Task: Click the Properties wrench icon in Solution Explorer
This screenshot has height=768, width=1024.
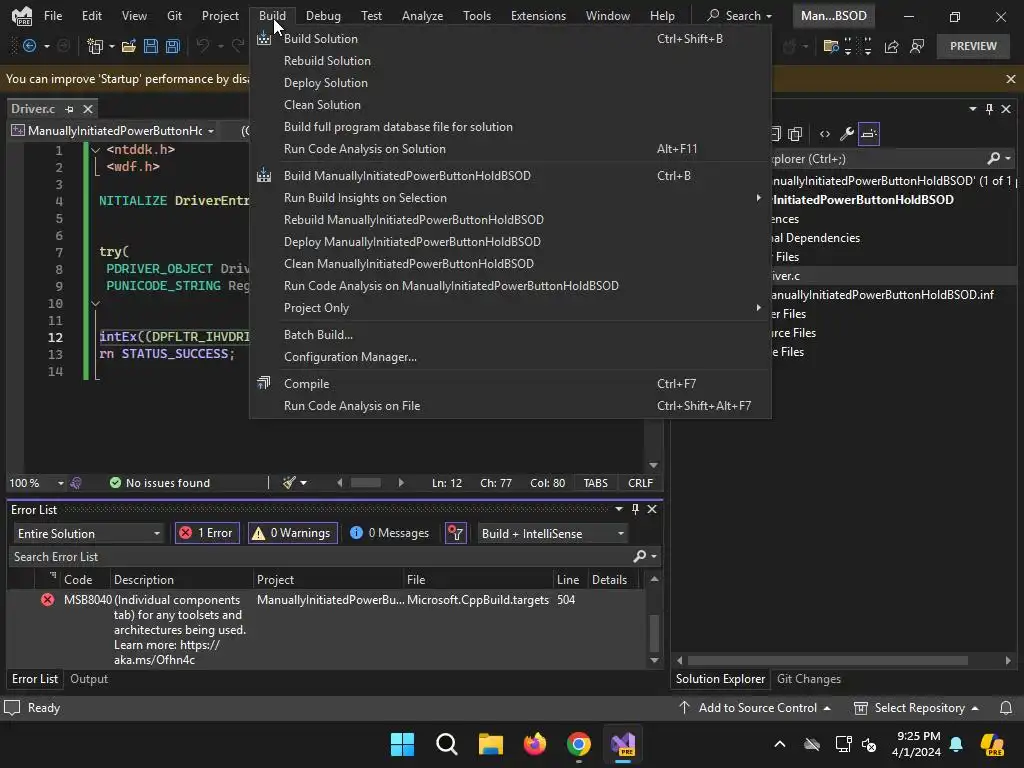Action: click(x=846, y=134)
